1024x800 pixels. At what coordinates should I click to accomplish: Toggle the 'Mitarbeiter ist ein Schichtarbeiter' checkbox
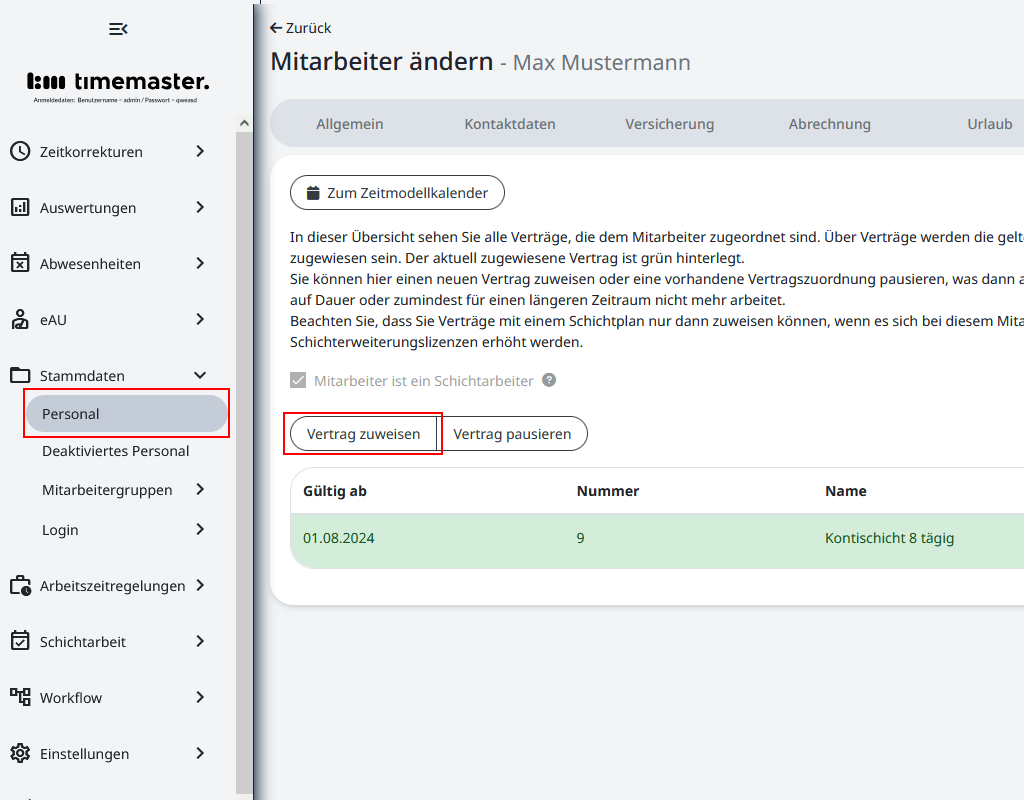tap(298, 381)
